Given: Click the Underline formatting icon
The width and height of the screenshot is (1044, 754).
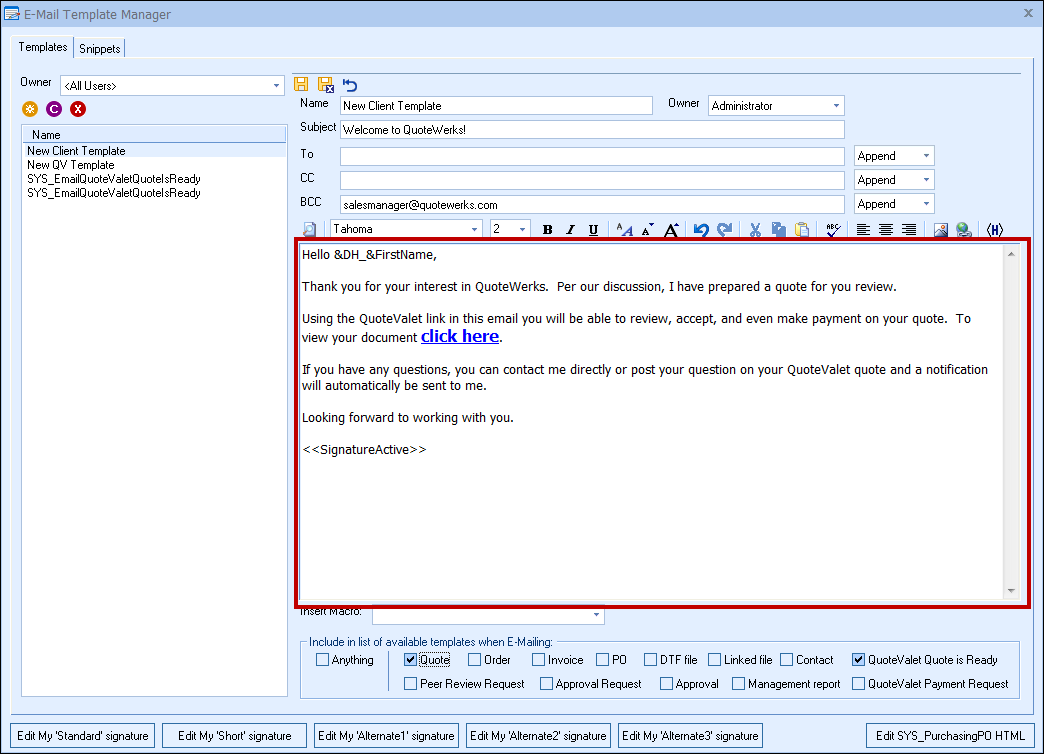Looking at the screenshot, I should (593, 230).
